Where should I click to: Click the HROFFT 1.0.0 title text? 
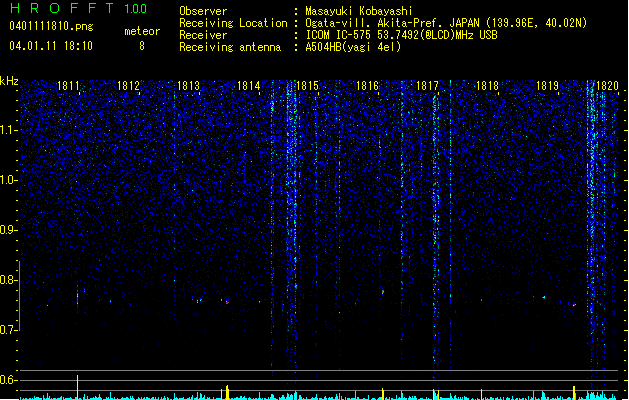coord(78,8)
